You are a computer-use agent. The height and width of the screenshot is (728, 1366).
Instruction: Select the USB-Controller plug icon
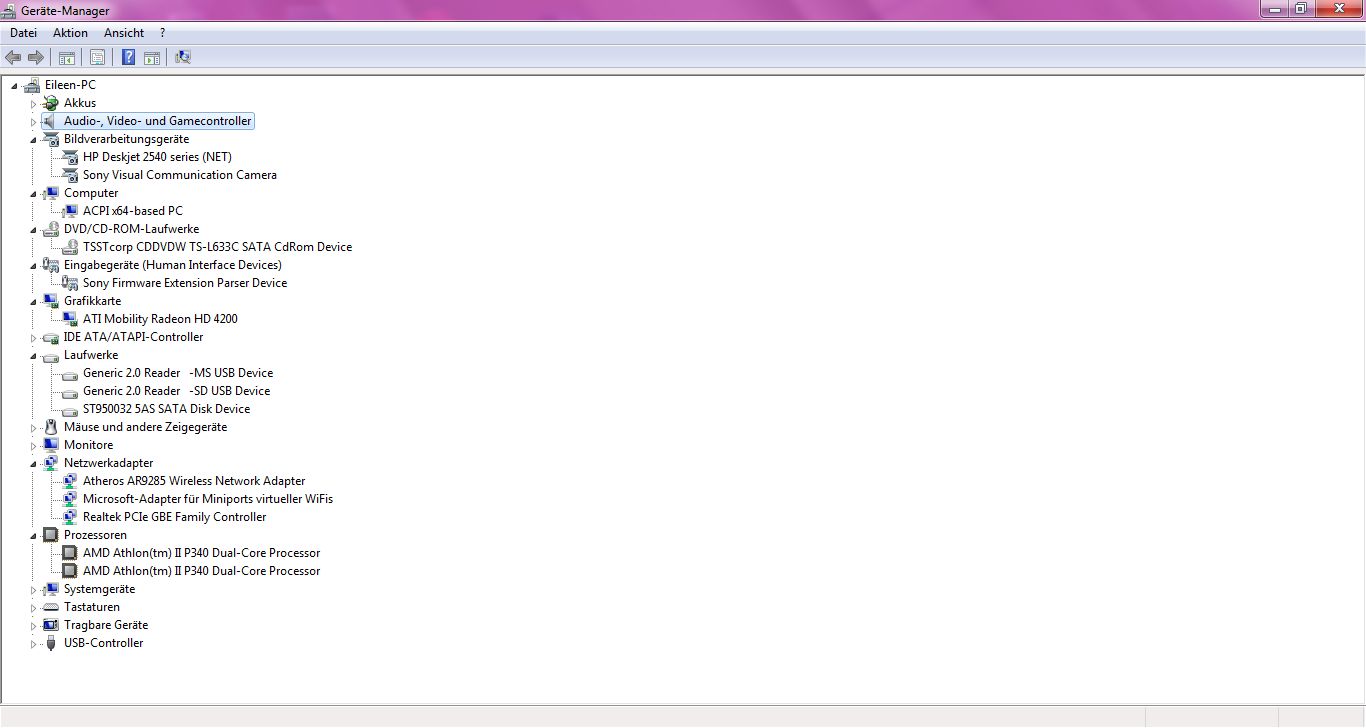[51, 643]
